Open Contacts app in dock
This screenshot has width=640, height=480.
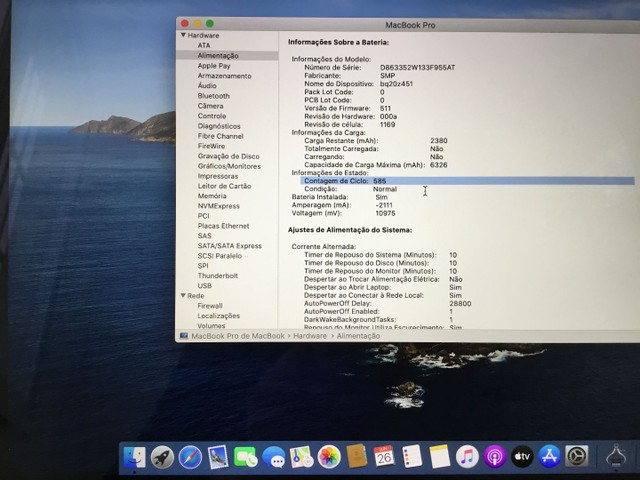pyautogui.click(x=357, y=456)
